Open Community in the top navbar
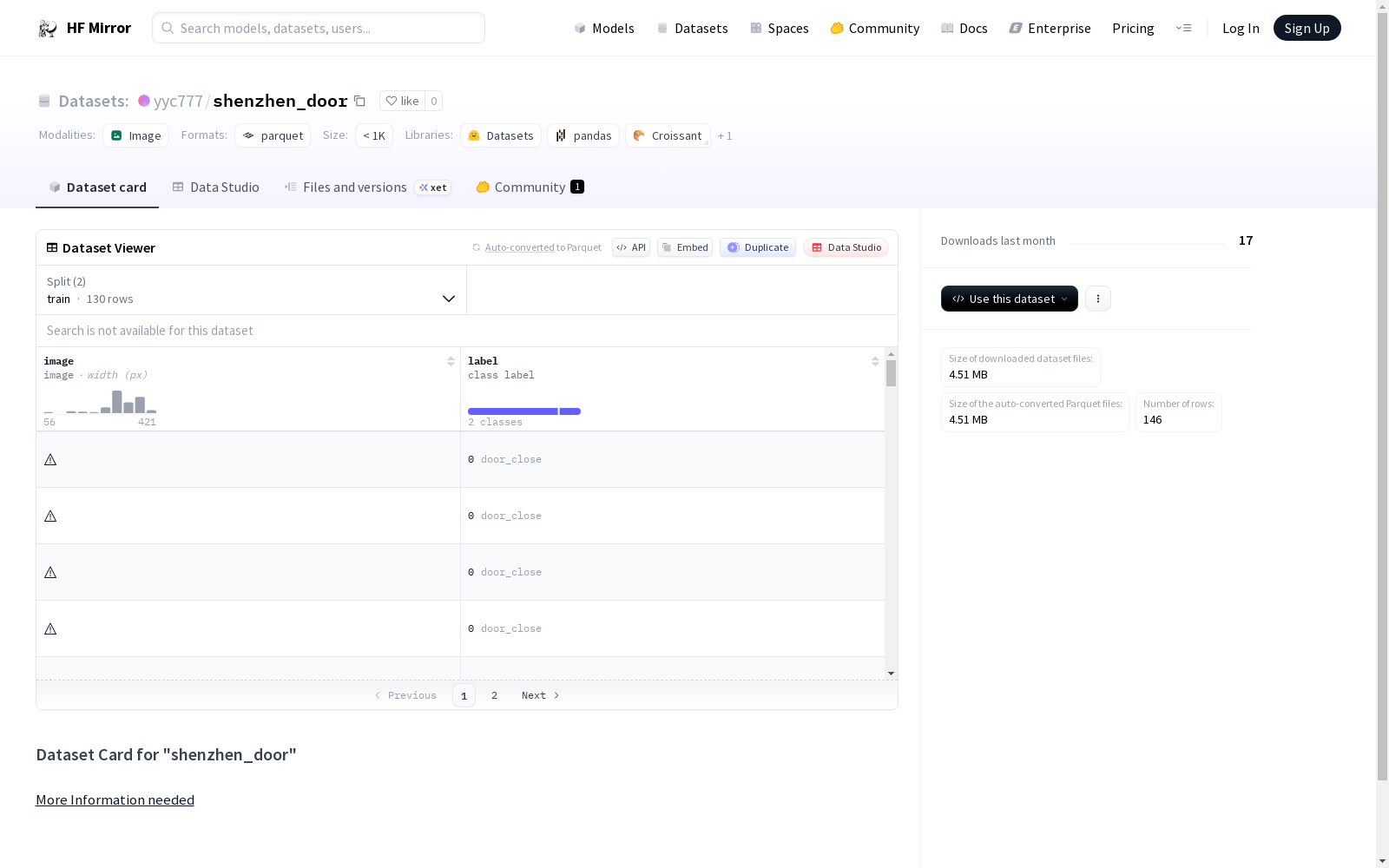The height and width of the screenshot is (868, 1389). pos(875,28)
